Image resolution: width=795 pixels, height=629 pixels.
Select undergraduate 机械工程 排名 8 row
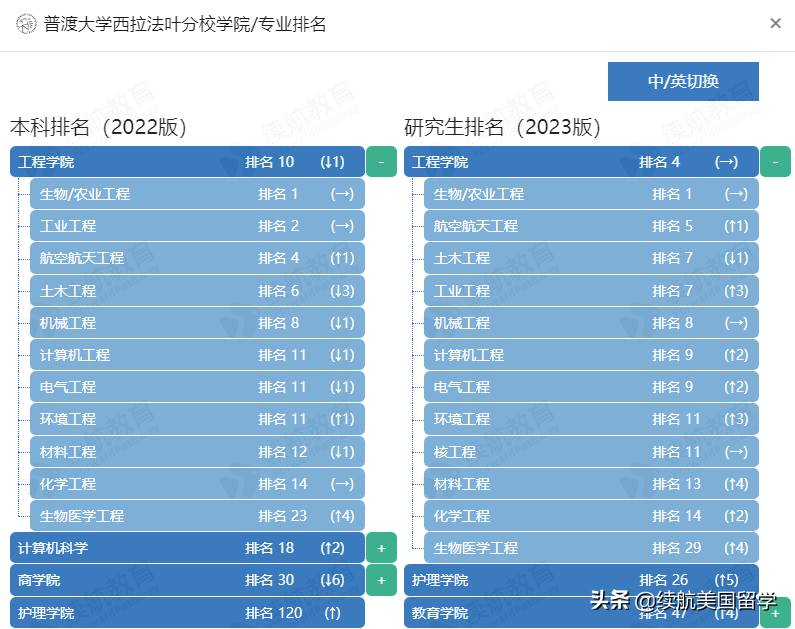coord(197,323)
